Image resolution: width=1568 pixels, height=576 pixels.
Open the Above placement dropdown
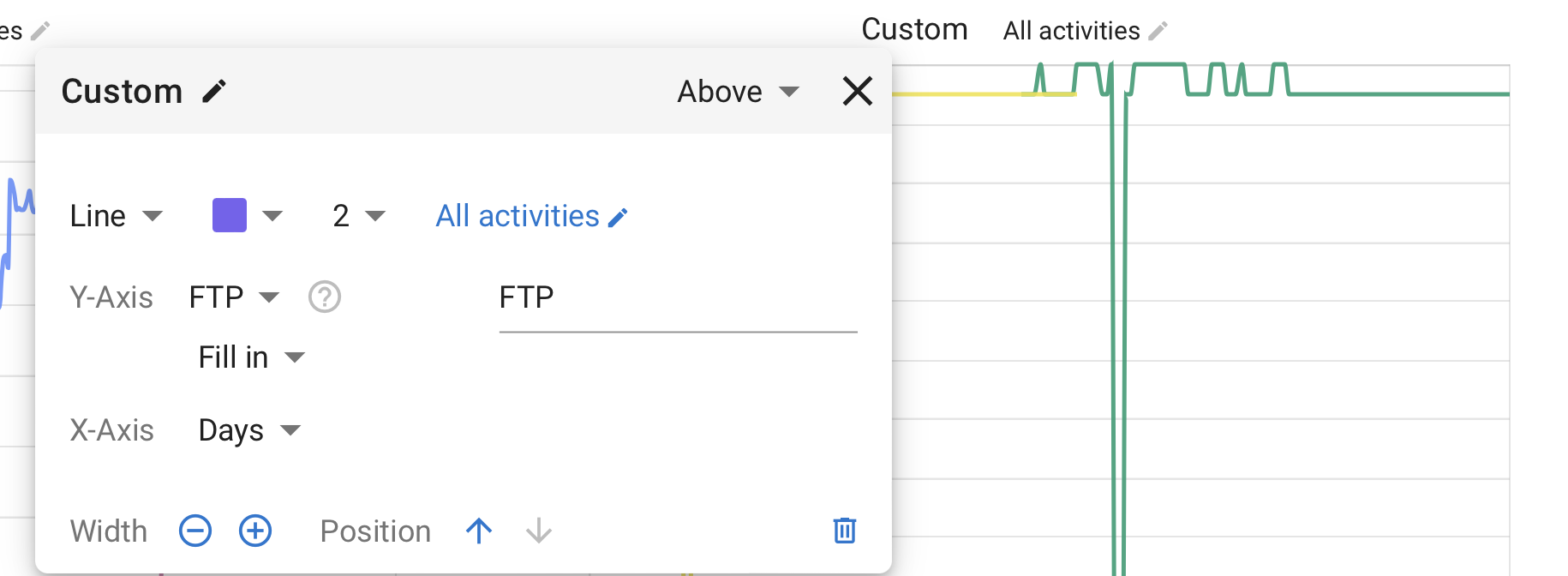point(738,92)
